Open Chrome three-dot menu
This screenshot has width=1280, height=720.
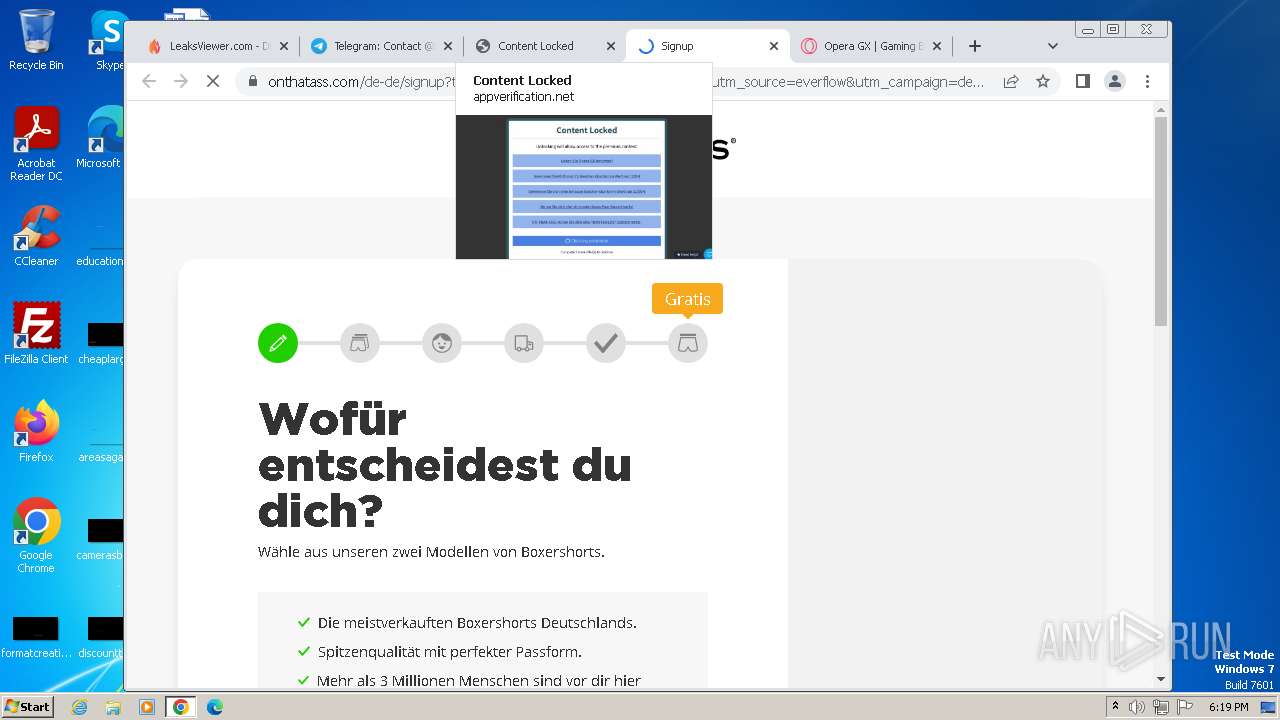tap(1147, 81)
